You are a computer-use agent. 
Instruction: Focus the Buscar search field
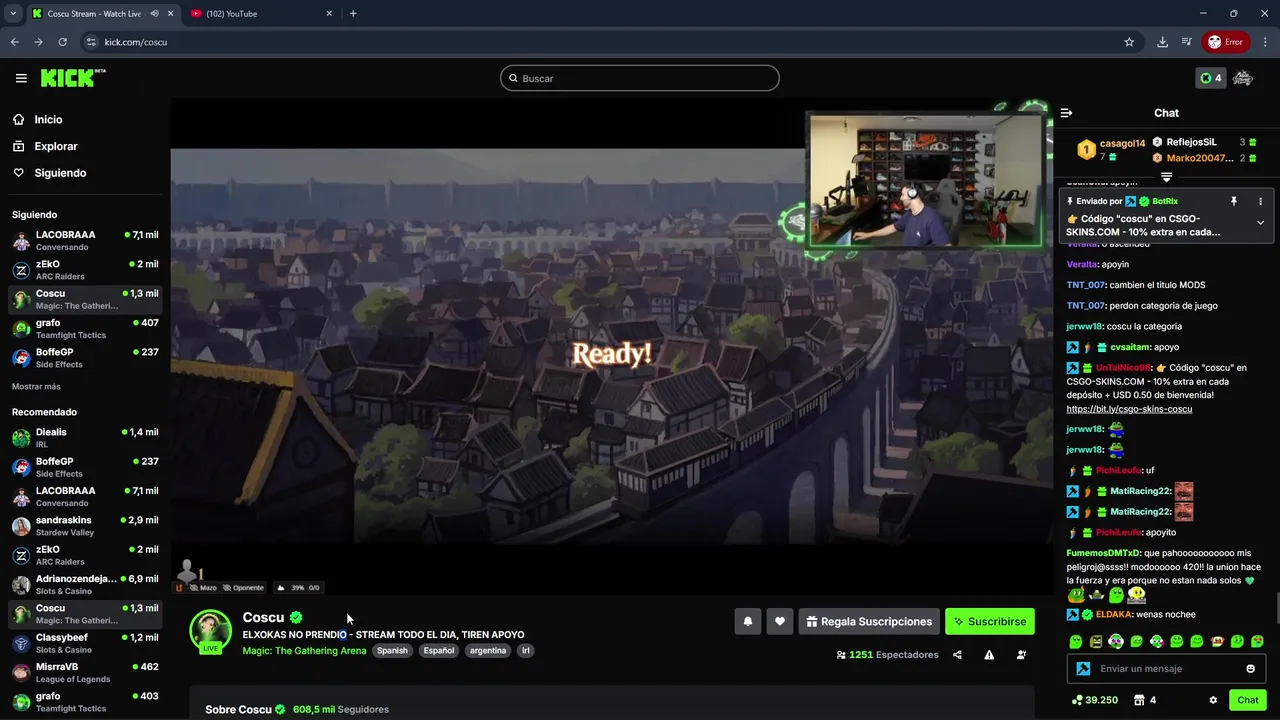[x=640, y=78]
